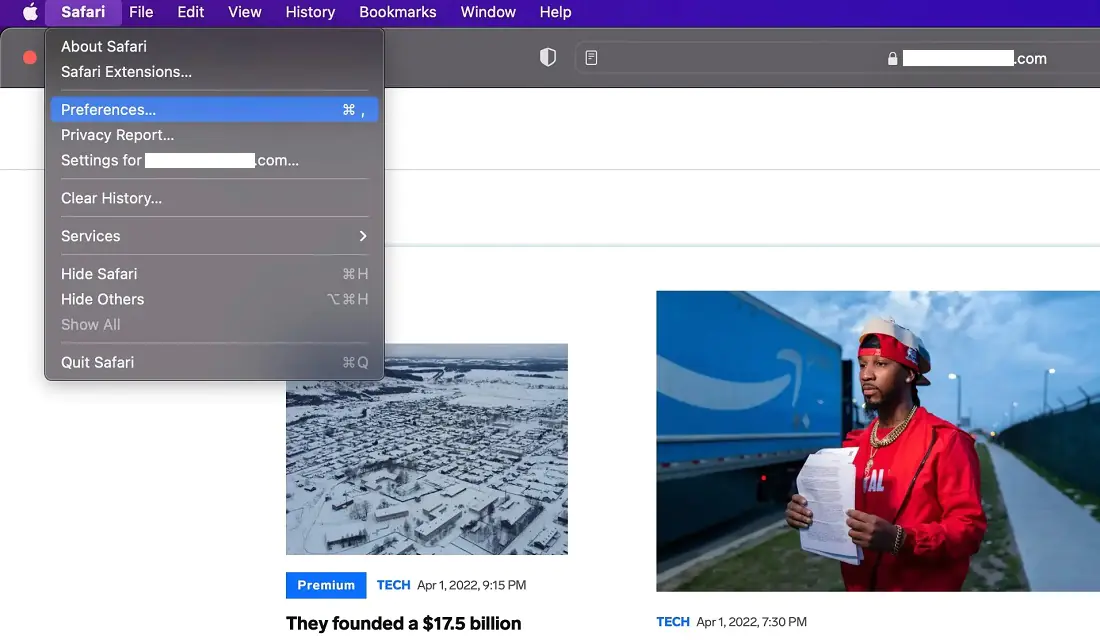This screenshot has width=1100, height=640.
Task: Click the privacy shield icon
Action: (x=547, y=58)
